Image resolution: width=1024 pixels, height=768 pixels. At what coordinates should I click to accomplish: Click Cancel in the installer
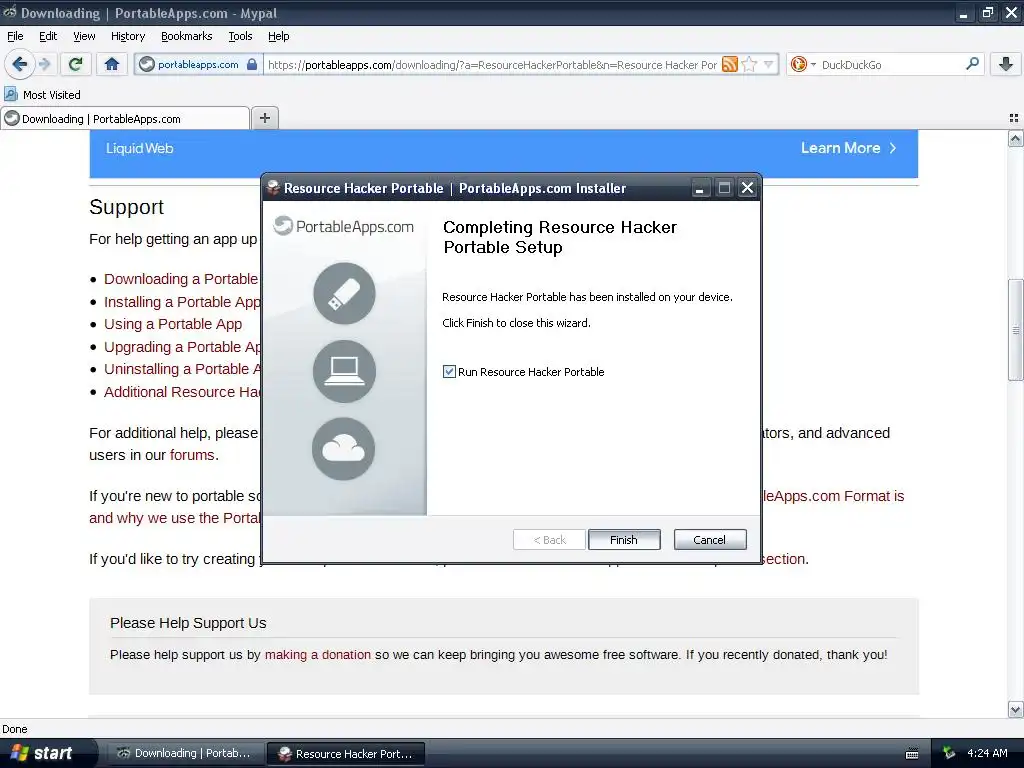(709, 539)
